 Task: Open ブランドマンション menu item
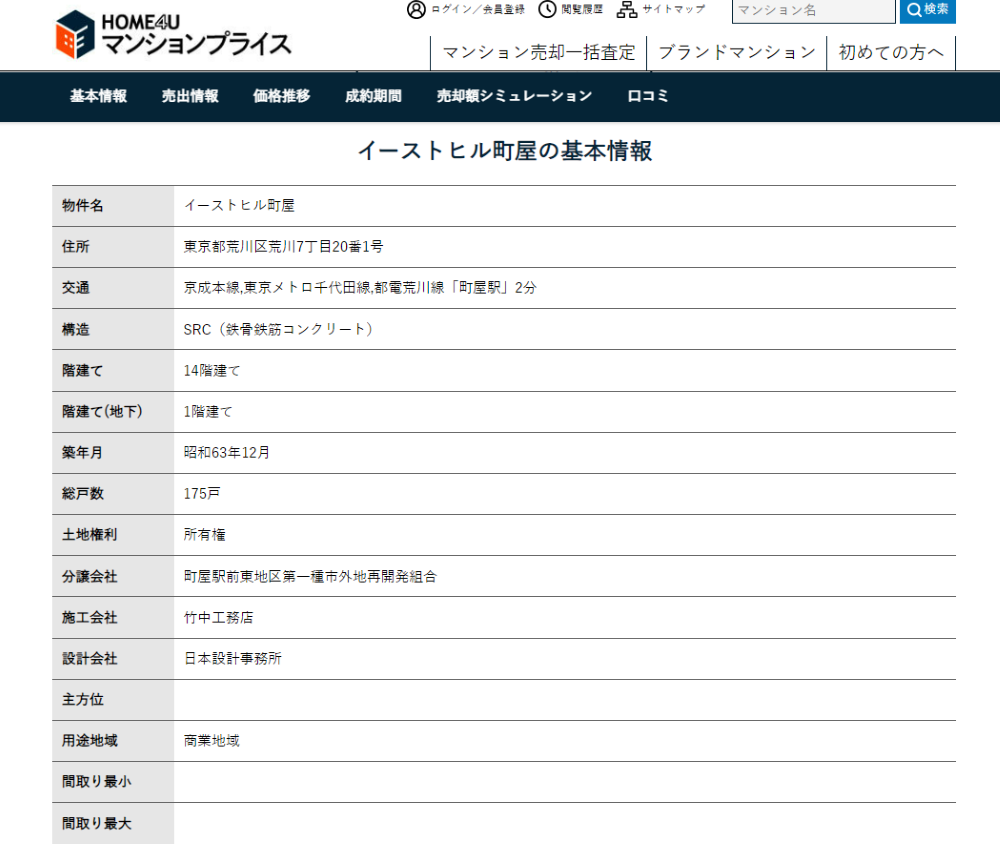point(737,52)
